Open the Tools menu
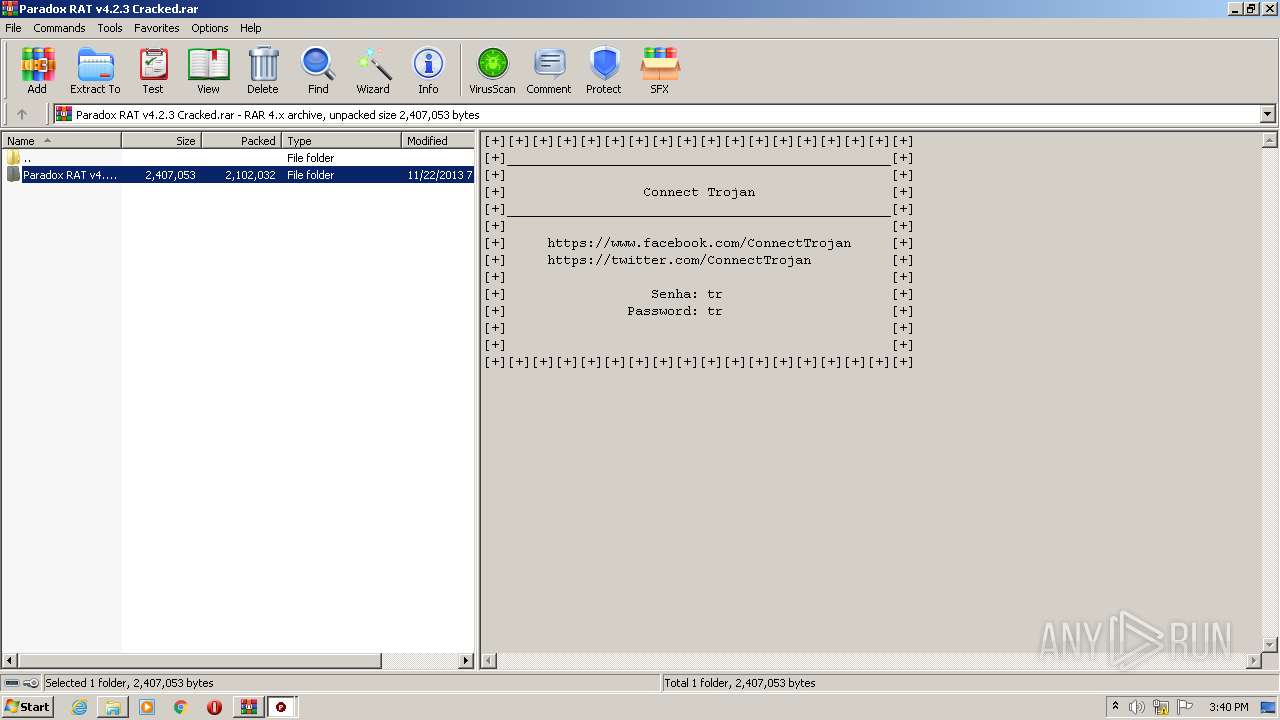 click(110, 28)
